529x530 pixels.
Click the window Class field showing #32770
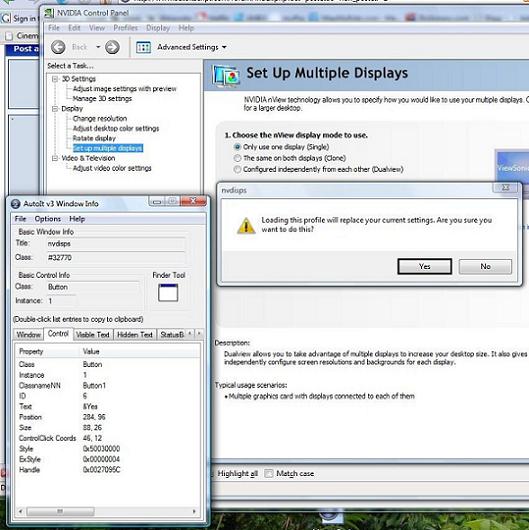point(116,258)
